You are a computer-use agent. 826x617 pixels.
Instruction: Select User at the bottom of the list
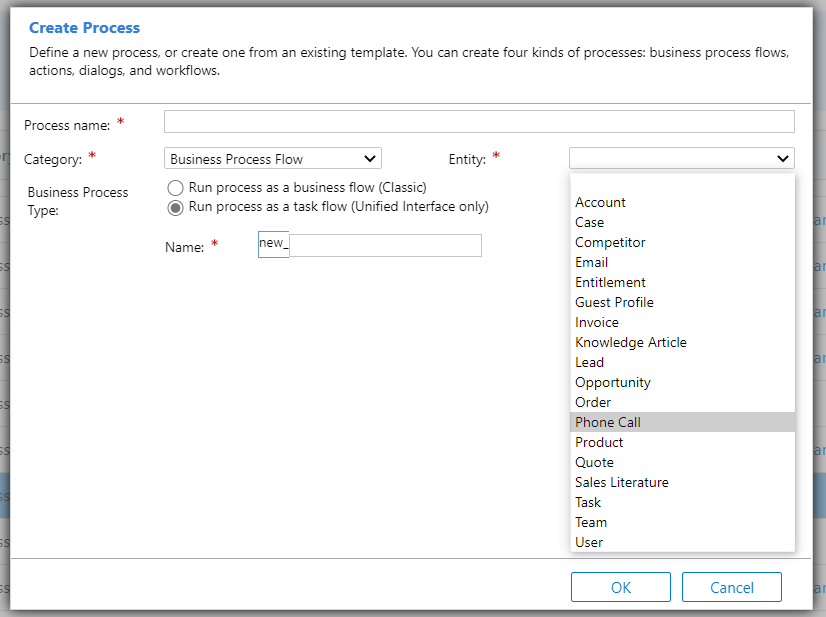(x=588, y=542)
